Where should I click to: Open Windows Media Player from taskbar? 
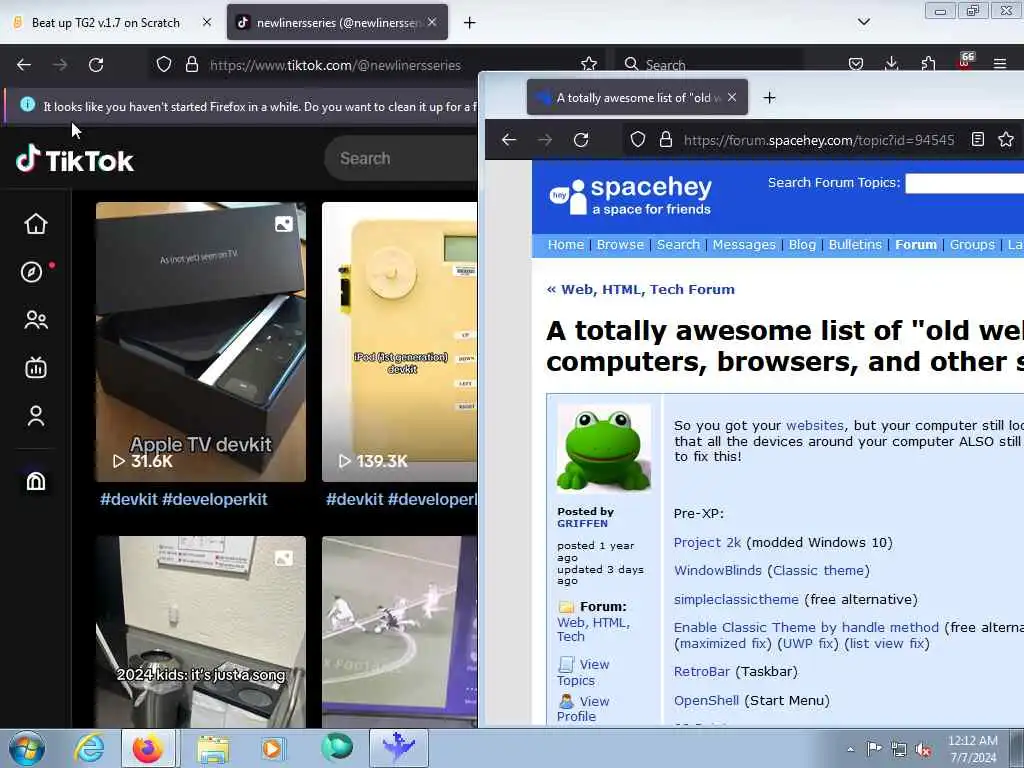coord(272,748)
